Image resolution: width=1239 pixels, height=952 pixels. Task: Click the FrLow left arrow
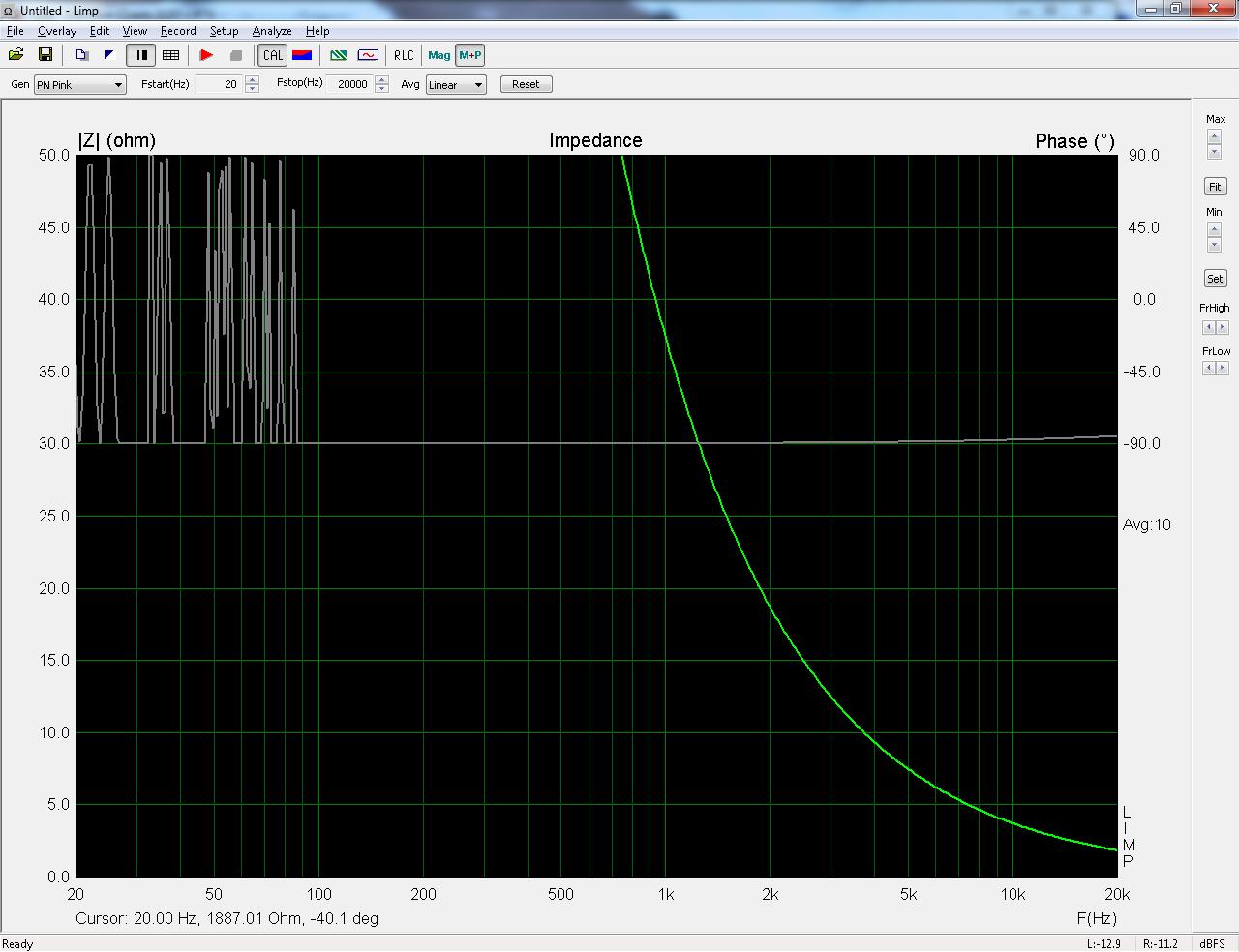(1209, 368)
